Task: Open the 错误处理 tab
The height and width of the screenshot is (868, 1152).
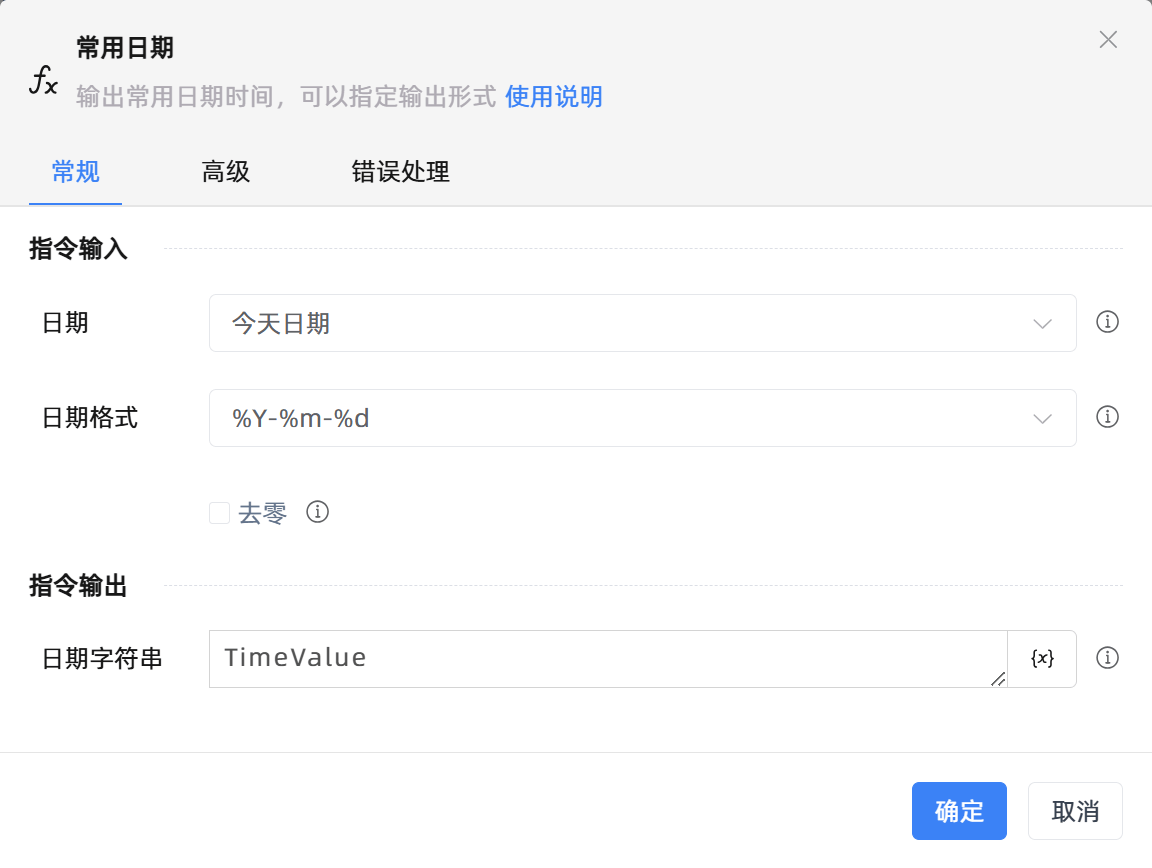Action: [400, 172]
